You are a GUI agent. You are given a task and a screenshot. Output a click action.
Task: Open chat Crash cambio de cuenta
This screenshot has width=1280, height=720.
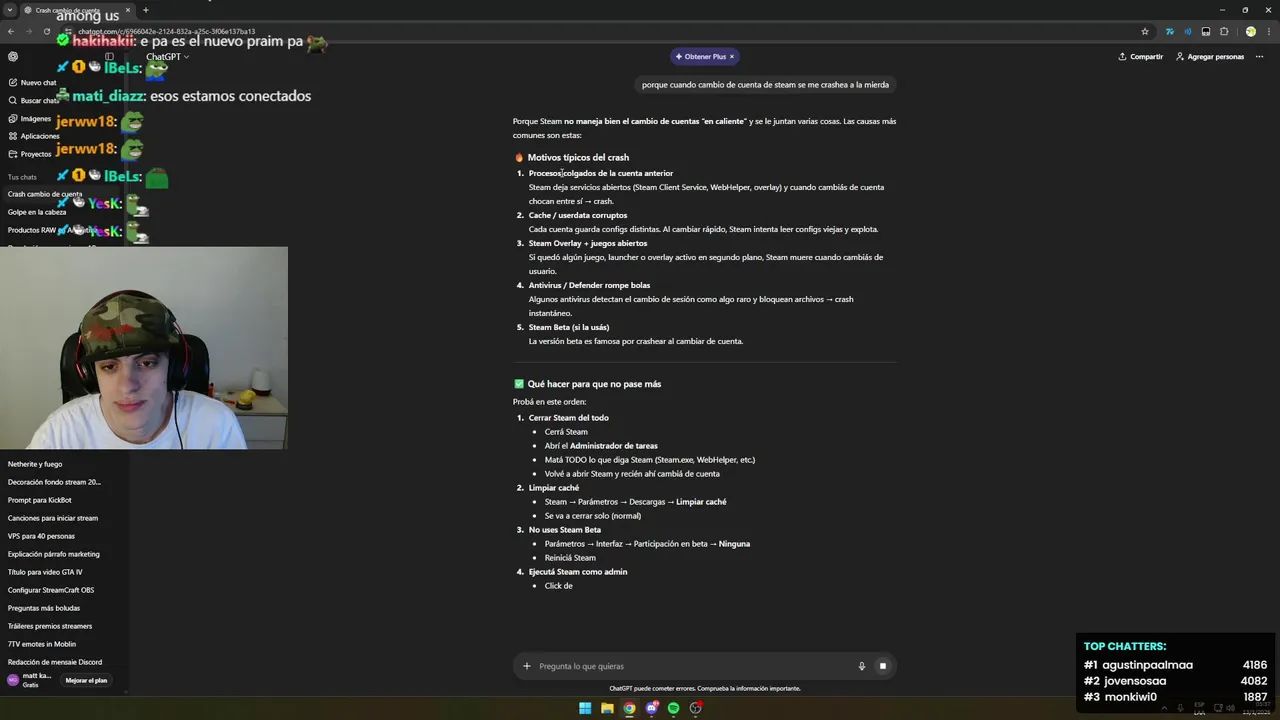pyautogui.click(x=45, y=194)
